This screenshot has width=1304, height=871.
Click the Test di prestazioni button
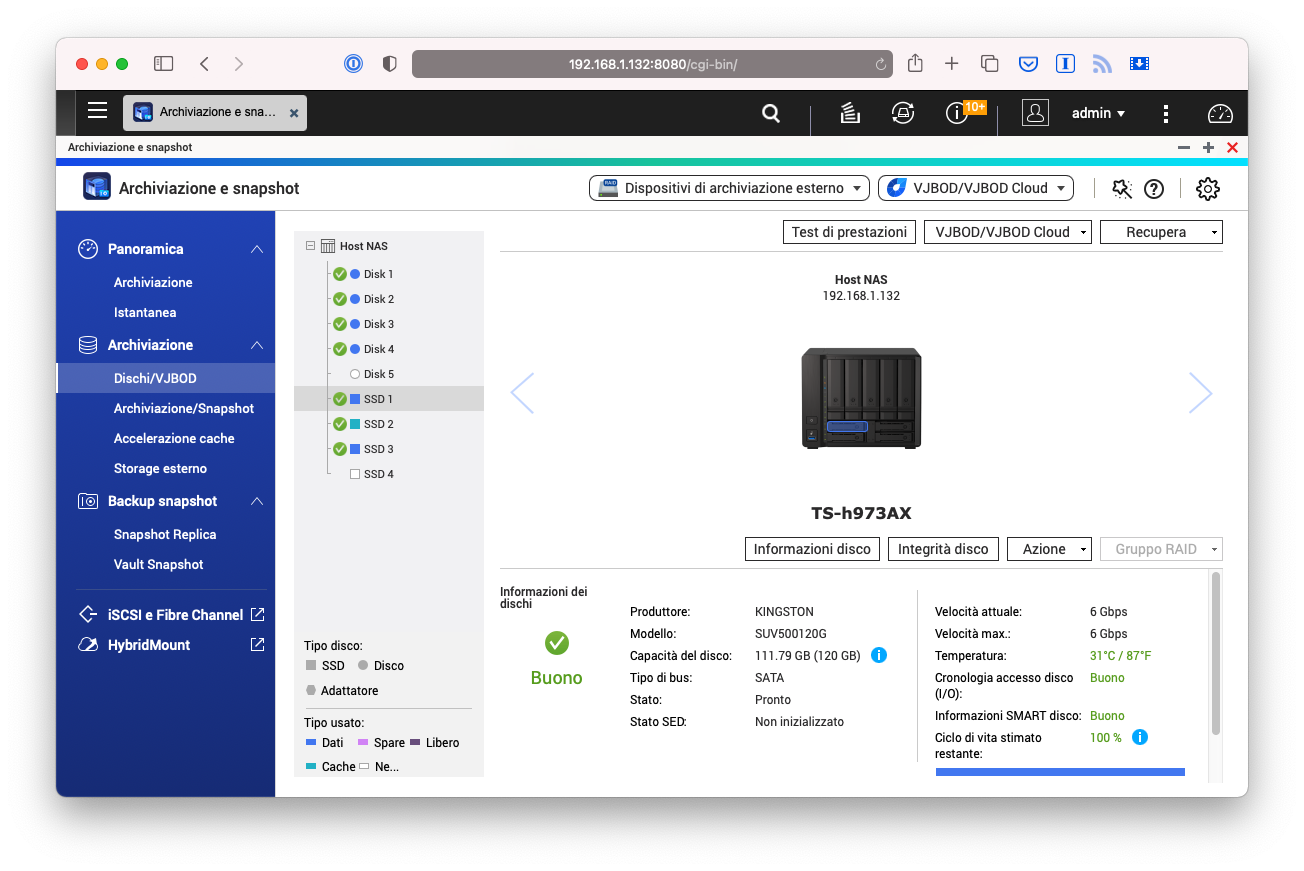click(x=848, y=232)
